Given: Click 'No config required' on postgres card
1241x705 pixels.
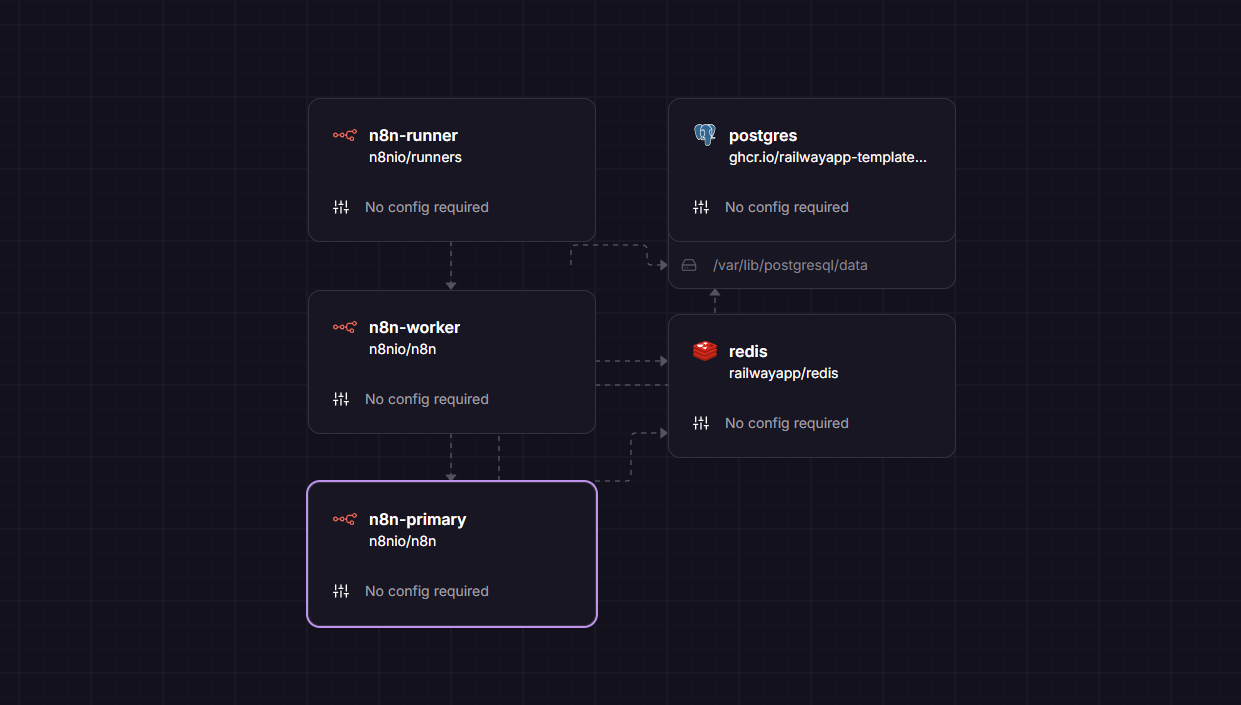Looking at the screenshot, I should click(787, 207).
